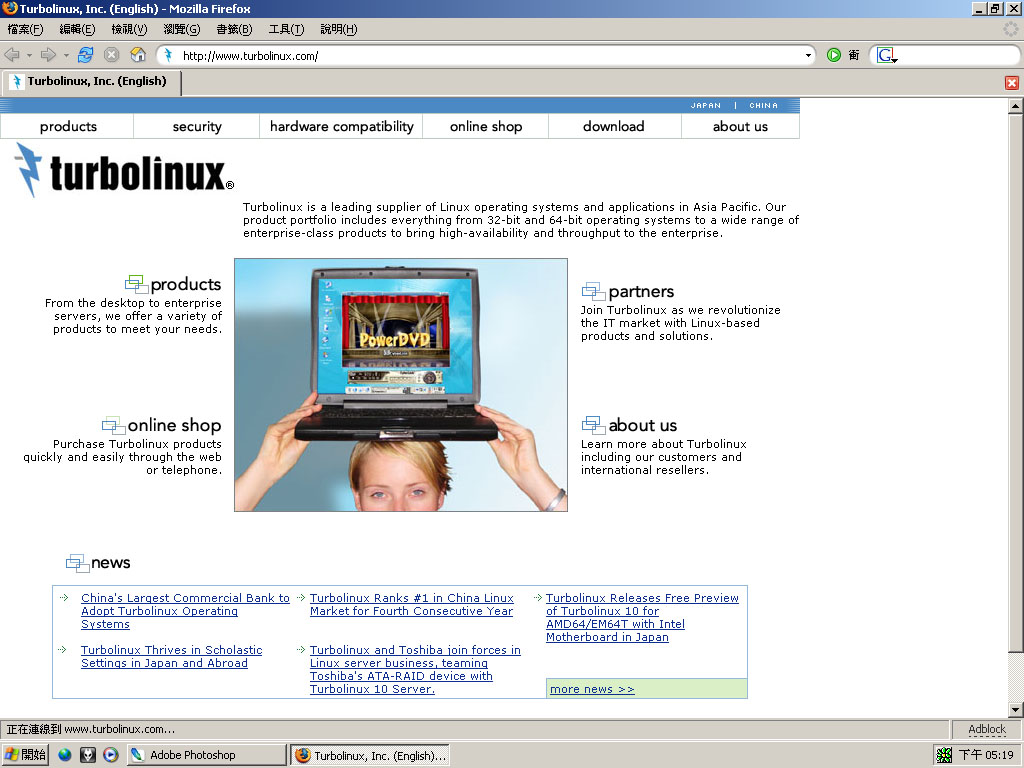This screenshot has height=768, width=1024.
Task: Click the green Go button
Action: coord(834,56)
